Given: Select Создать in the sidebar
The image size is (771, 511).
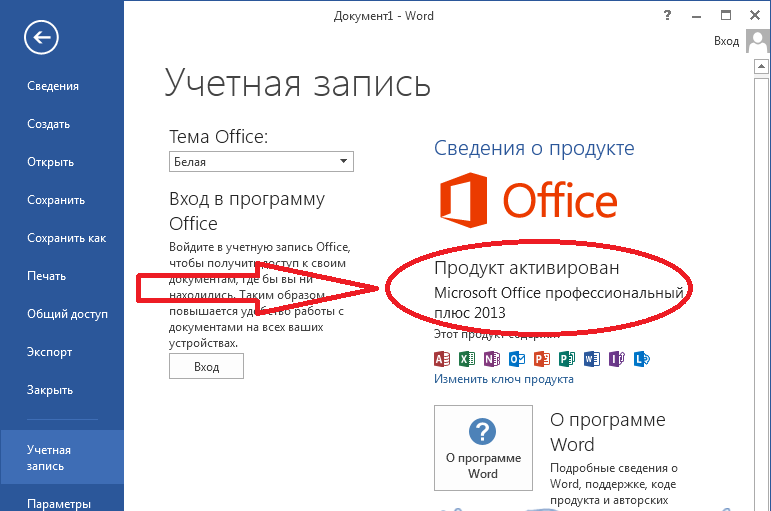Looking at the screenshot, I should tap(48, 124).
